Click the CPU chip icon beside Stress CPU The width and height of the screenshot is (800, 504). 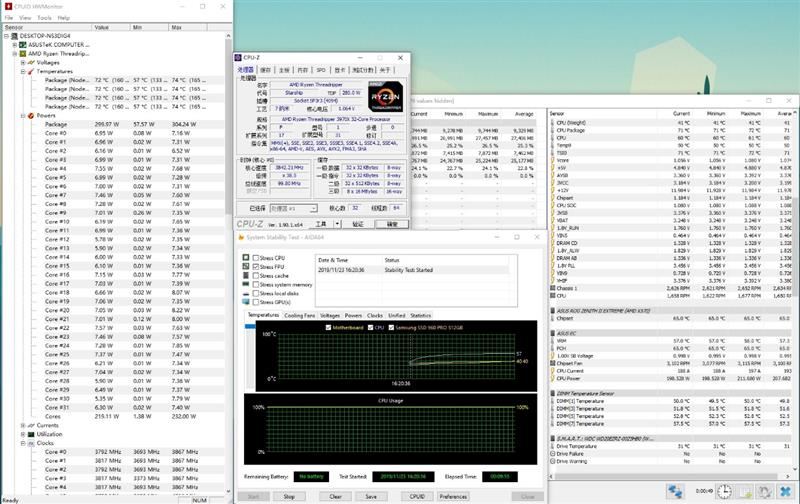click(246, 258)
